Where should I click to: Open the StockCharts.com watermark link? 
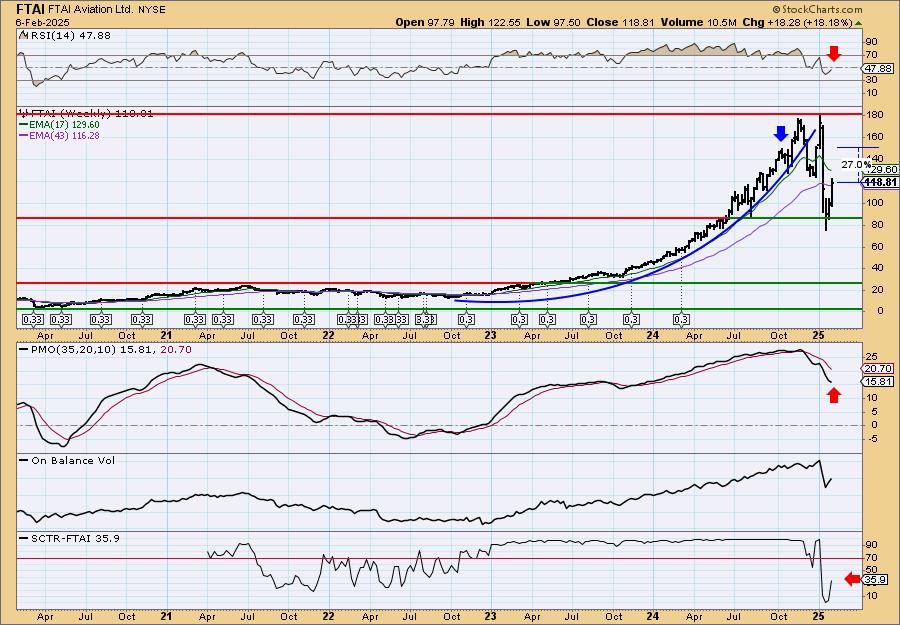817,9
